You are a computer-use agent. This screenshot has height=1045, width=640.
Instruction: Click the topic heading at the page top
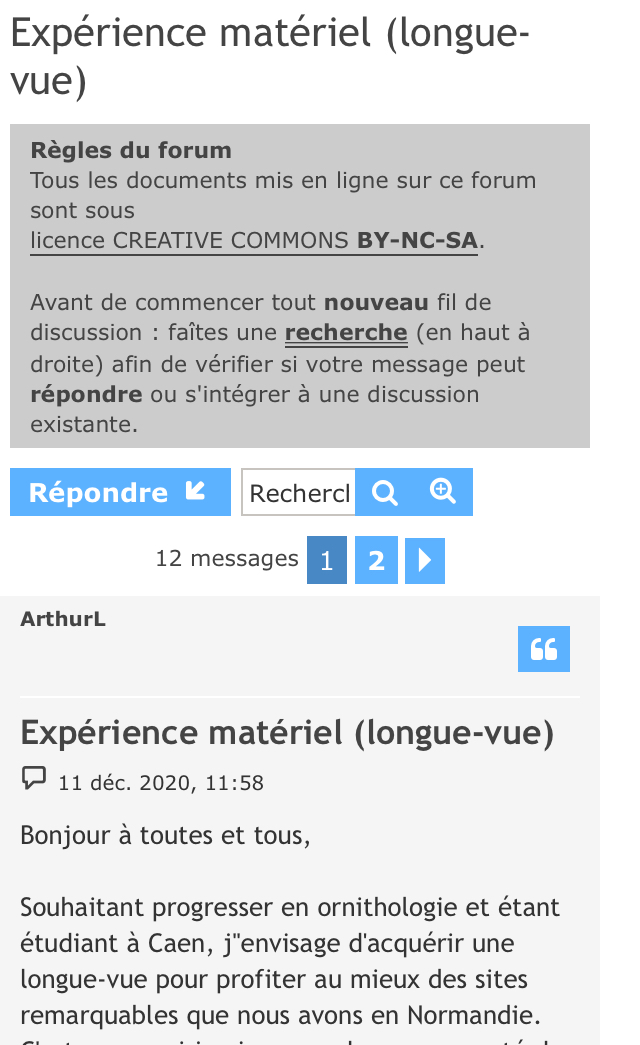point(270,58)
